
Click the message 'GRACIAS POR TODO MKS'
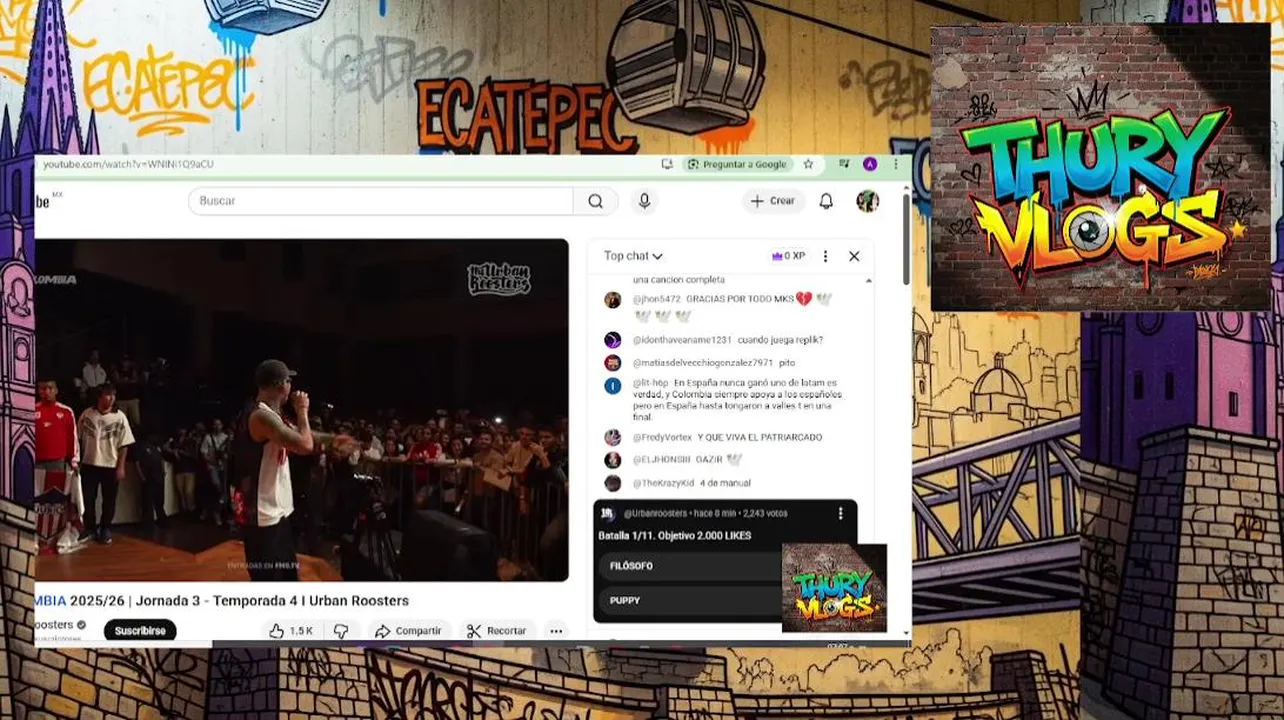[740, 299]
